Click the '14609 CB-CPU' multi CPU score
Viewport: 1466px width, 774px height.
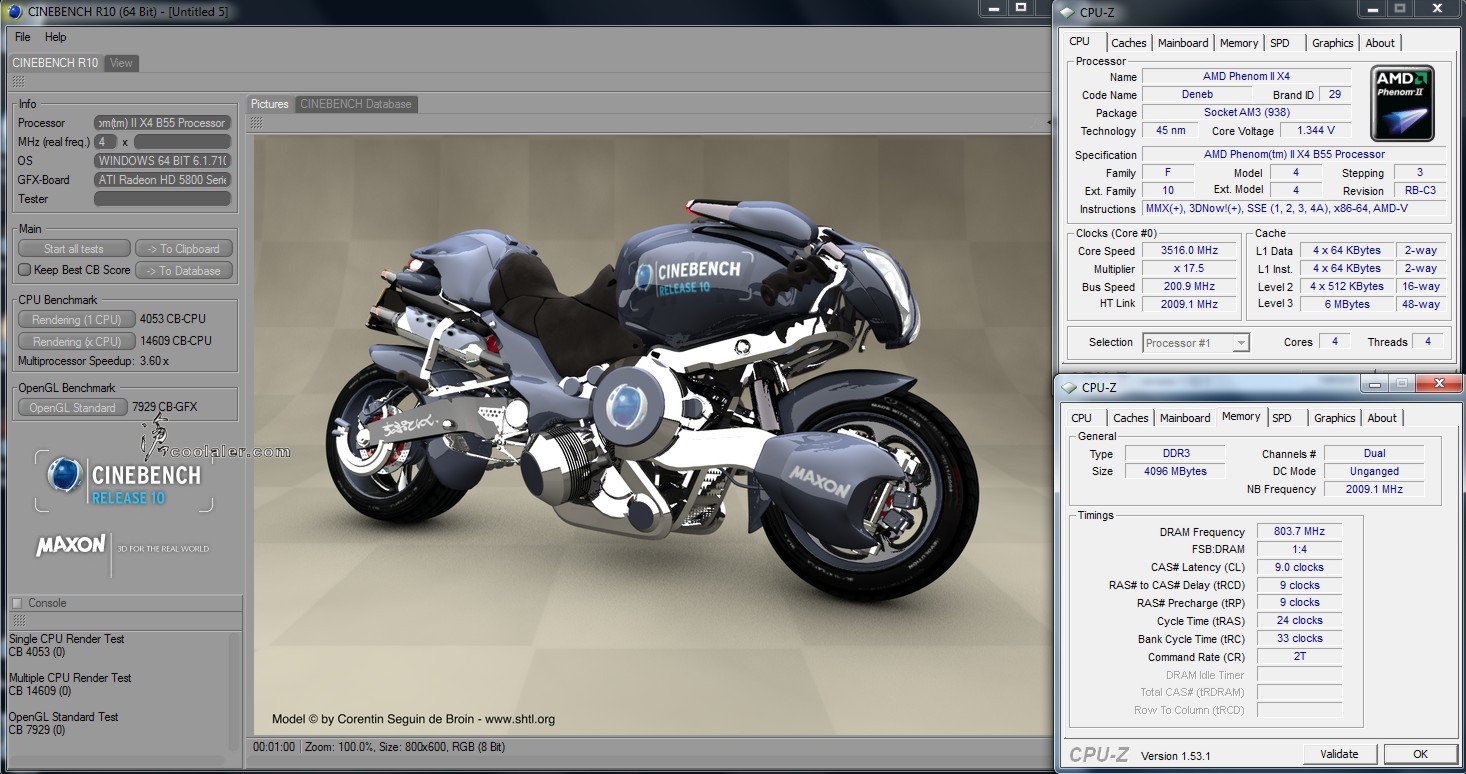pyautogui.click(x=176, y=342)
